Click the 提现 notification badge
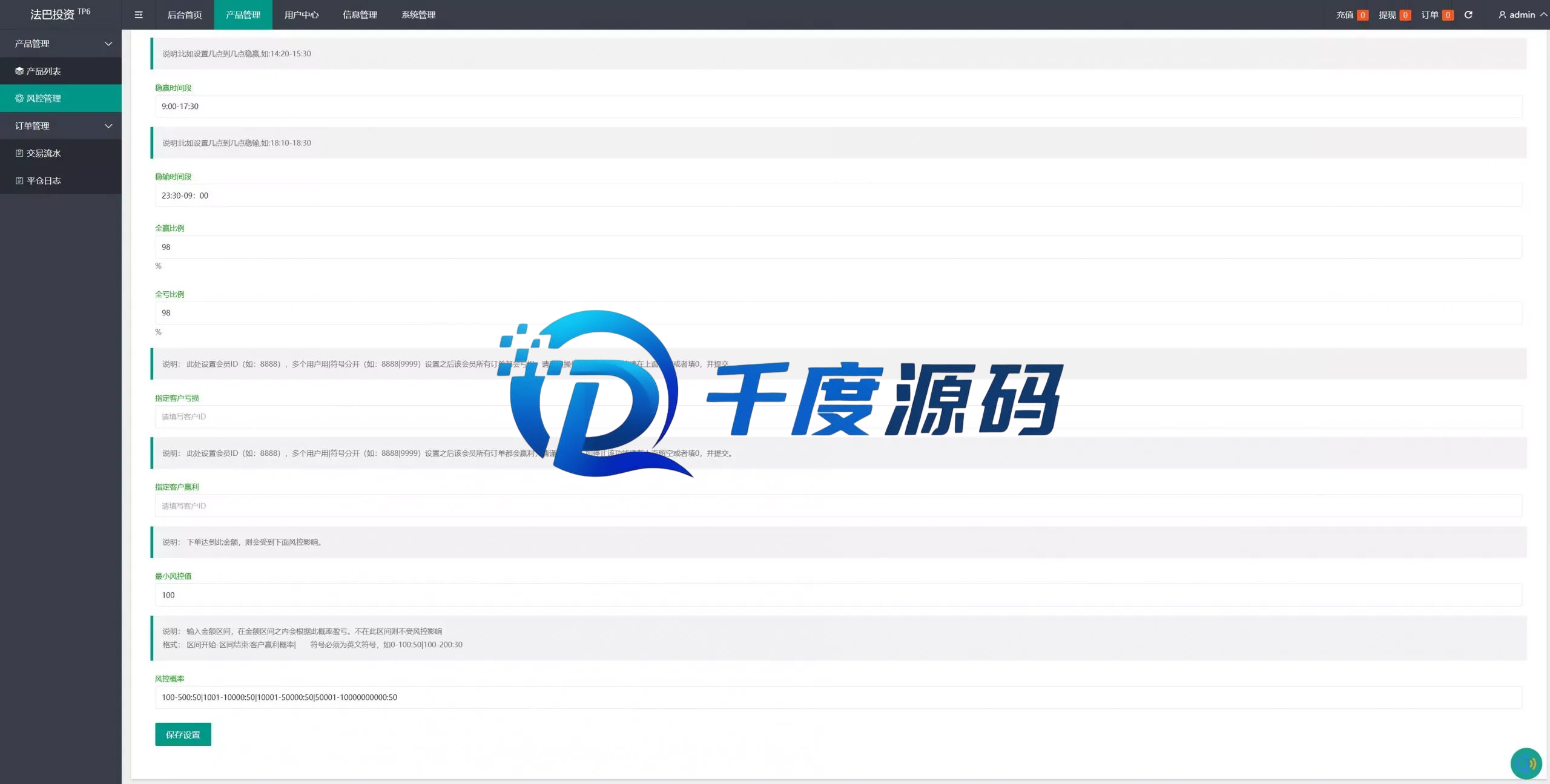Viewport: 1550px width, 784px height. (x=1405, y=15)
